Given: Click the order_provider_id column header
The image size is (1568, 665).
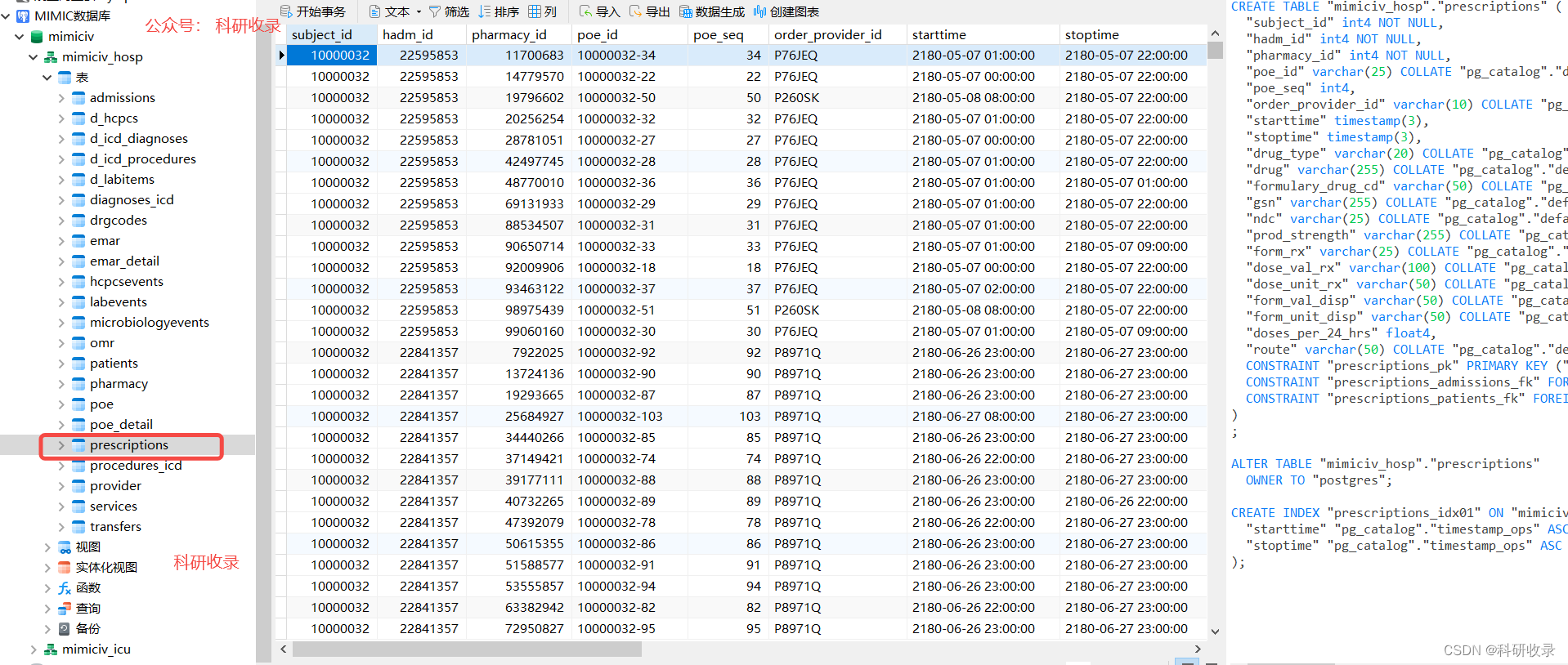Looking at the screenshot, I should point(837,34).
